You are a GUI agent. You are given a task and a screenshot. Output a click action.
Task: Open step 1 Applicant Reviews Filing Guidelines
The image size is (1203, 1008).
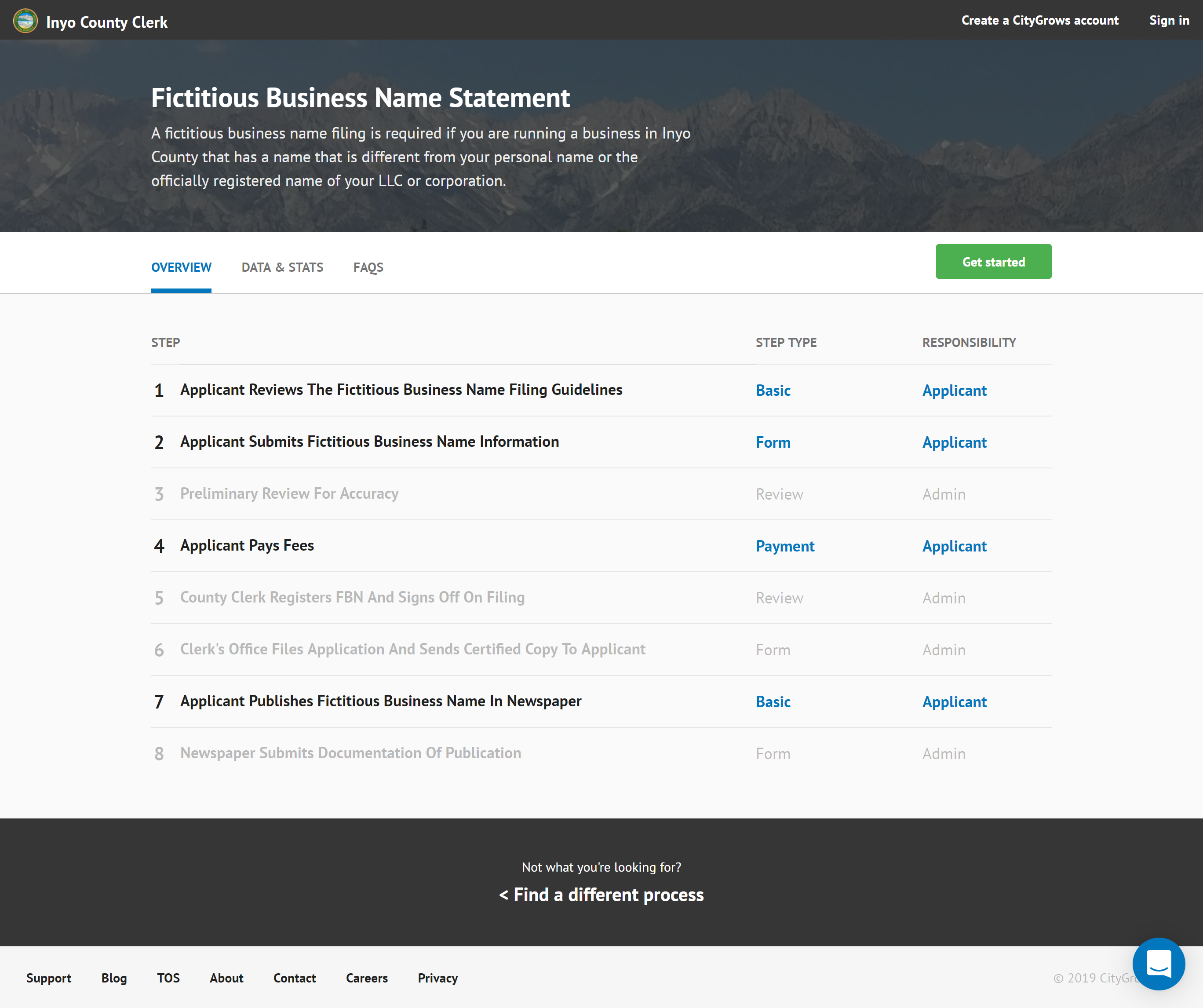(x=401, y=390)
